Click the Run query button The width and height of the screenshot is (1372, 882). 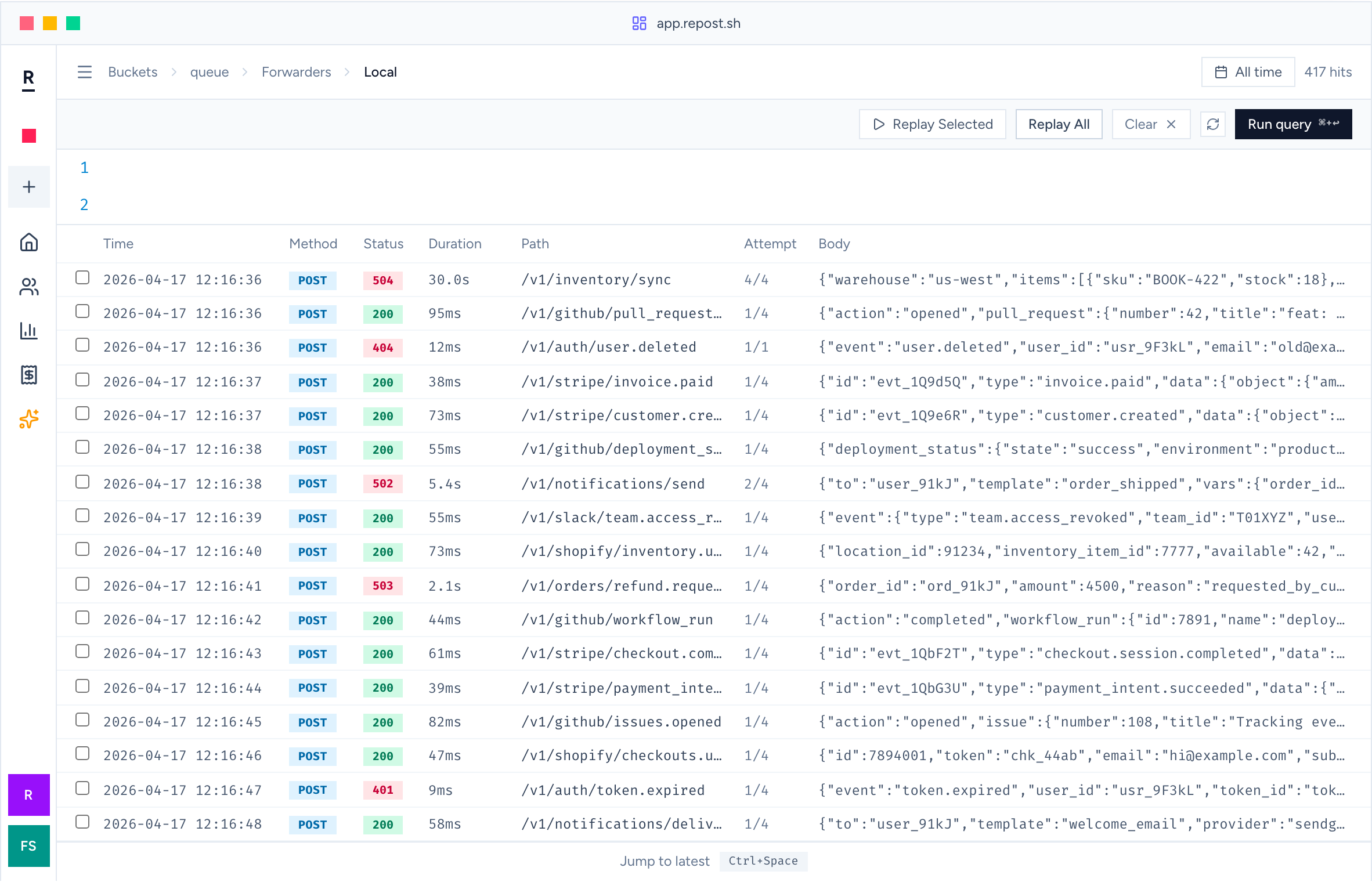[x=1293, y=124]
